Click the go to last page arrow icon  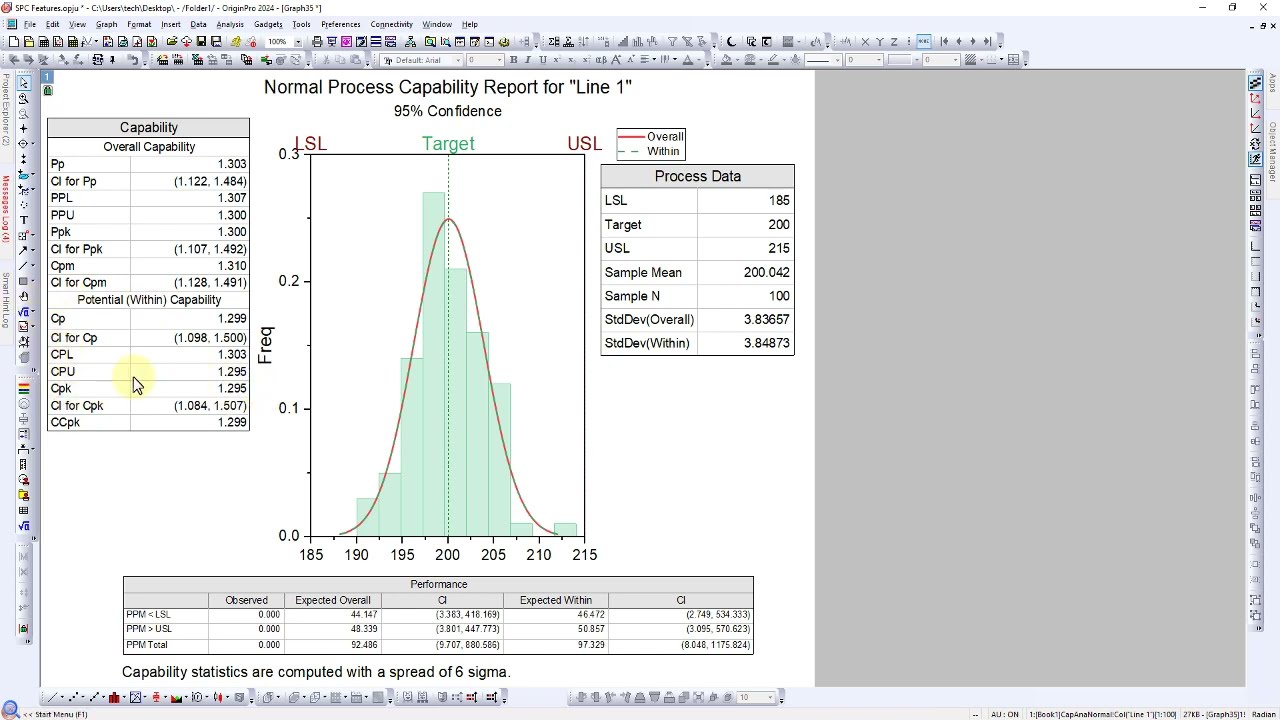[987, 41]
